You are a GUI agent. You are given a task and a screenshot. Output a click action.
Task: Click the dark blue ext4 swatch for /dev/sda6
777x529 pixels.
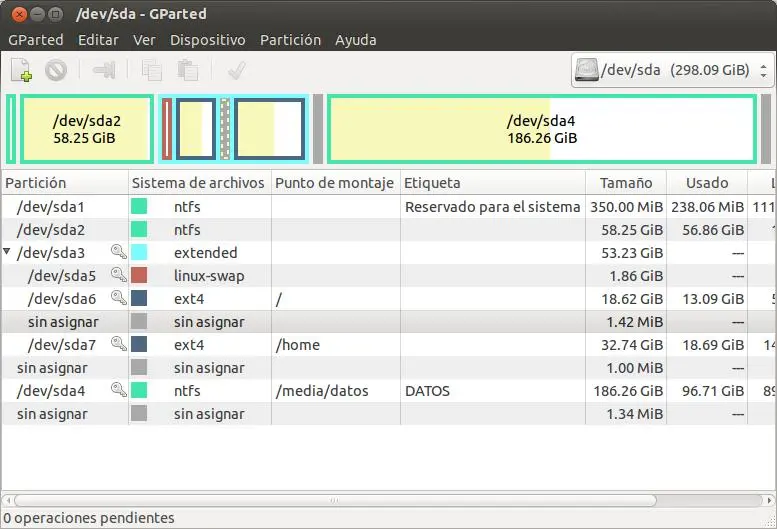point(139,298)
